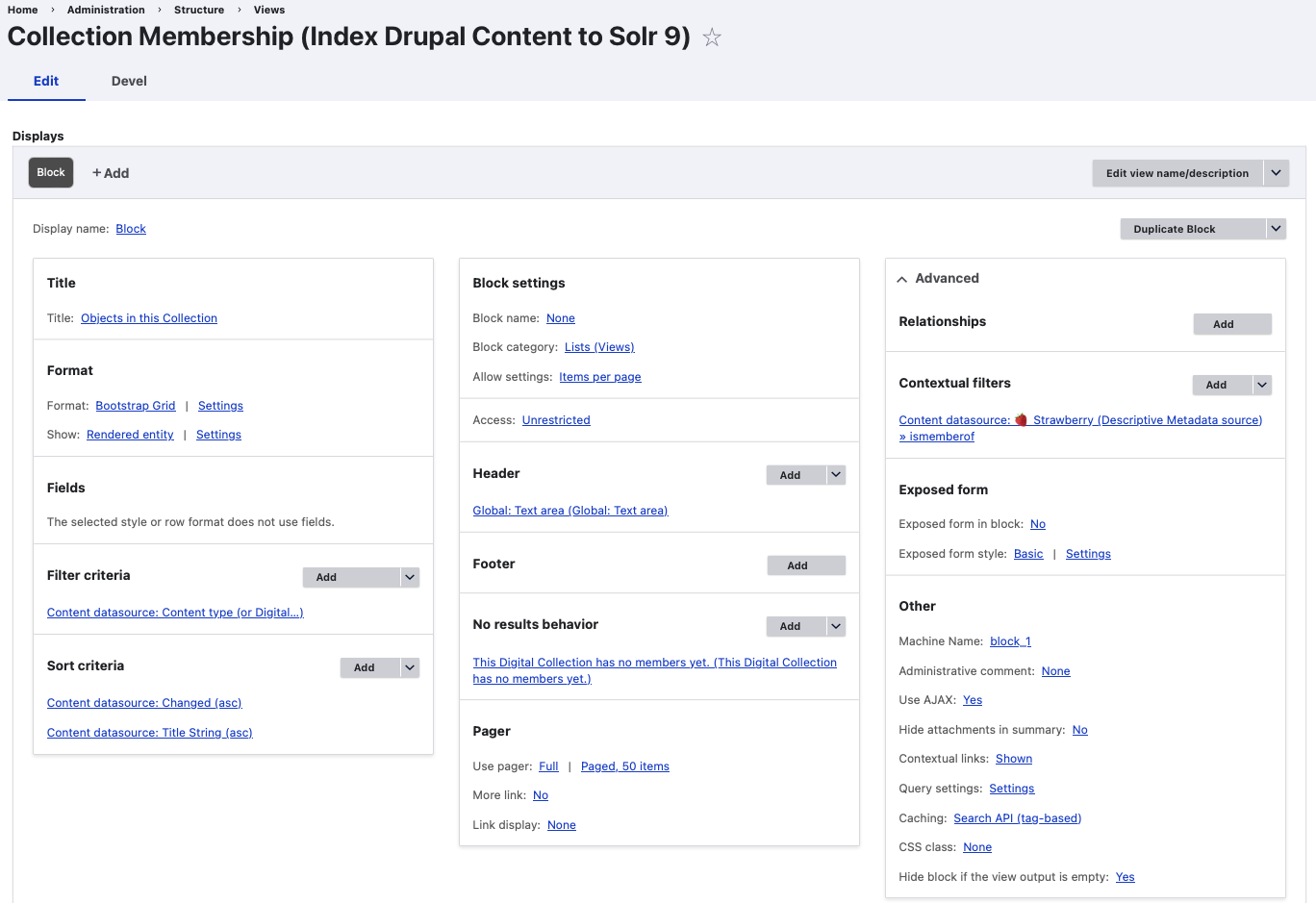Click the star favorite icon beside title

click(x=712, y=38)
